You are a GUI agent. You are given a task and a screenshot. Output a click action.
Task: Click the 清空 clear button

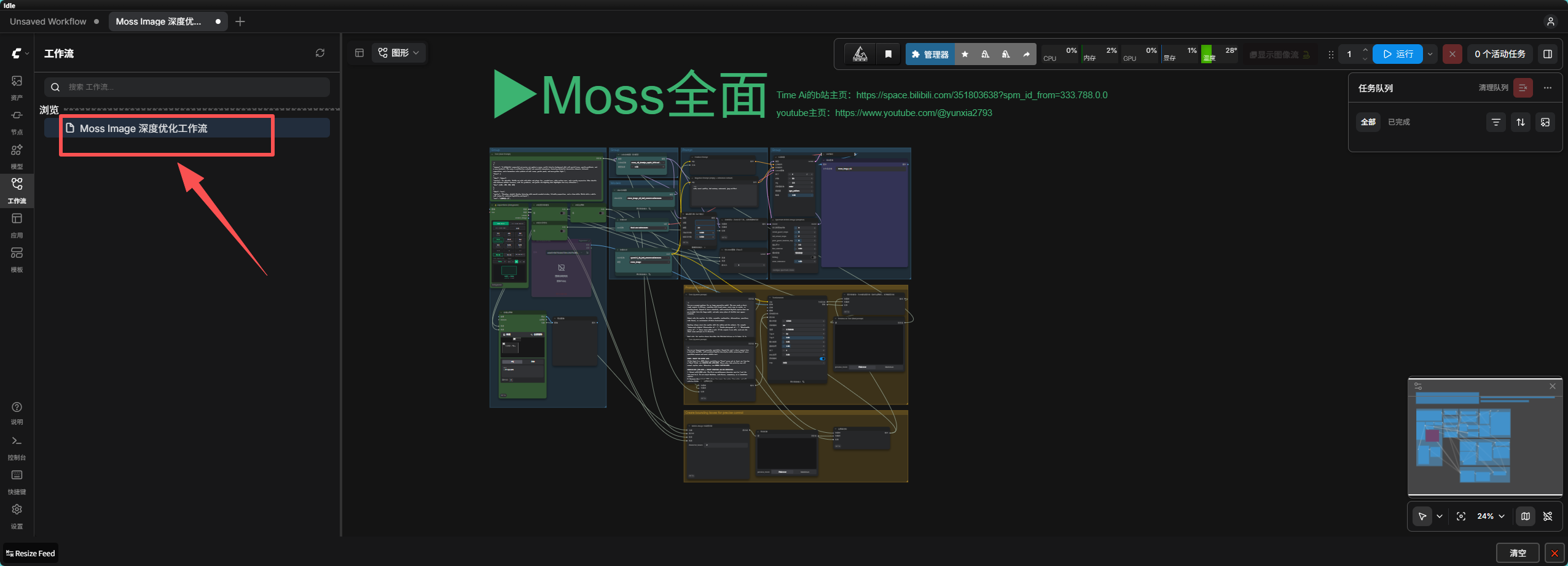[1518, 553]
